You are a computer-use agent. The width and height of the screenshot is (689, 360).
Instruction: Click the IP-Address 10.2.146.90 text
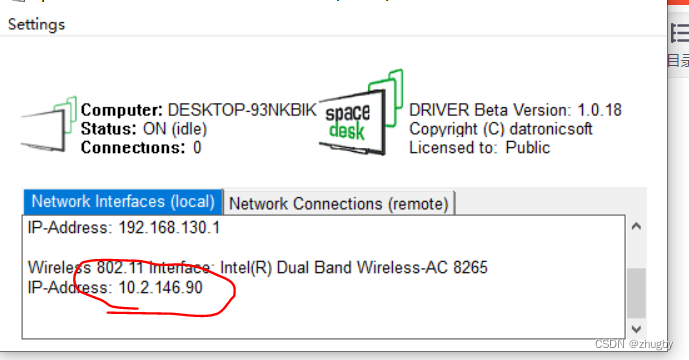coord(115,287)
